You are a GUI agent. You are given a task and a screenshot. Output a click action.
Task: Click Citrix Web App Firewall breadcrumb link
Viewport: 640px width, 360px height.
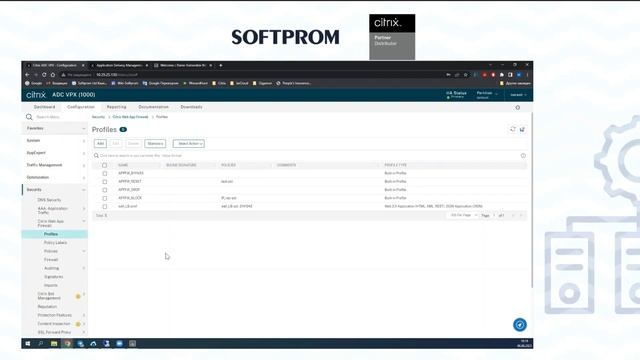point(130,117)
